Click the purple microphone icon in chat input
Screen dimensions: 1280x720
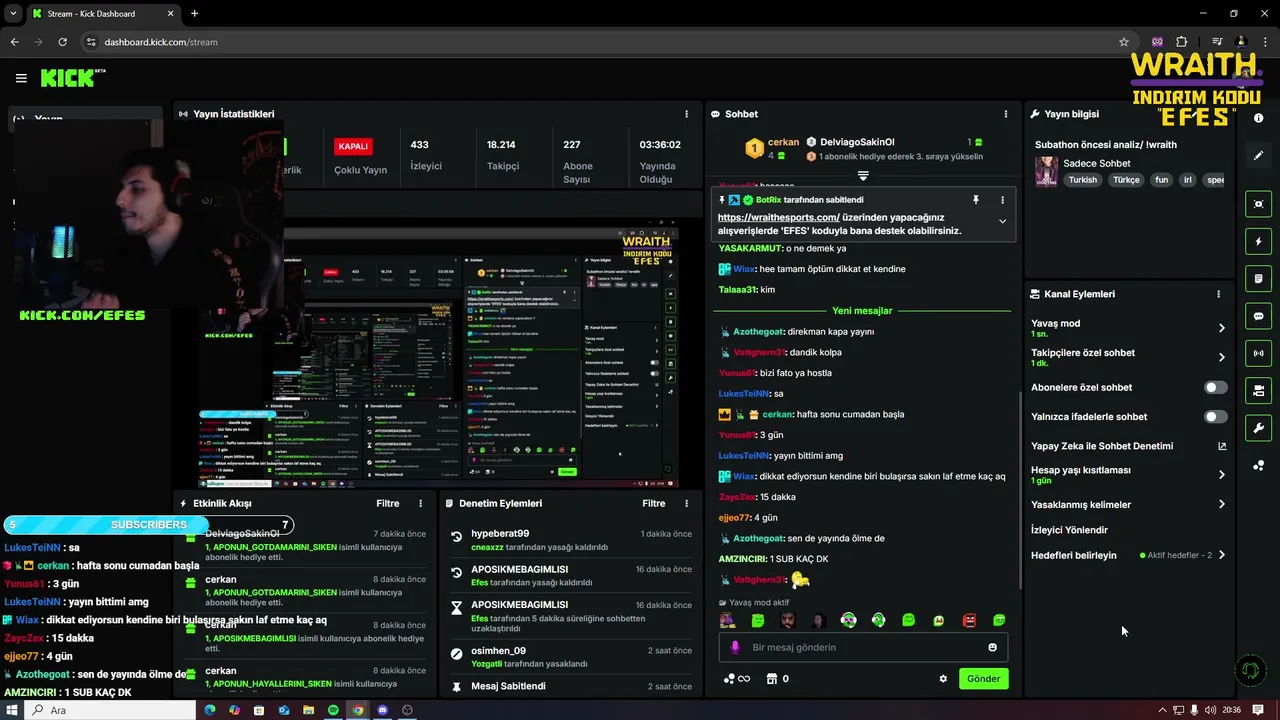tap(735, 647)
